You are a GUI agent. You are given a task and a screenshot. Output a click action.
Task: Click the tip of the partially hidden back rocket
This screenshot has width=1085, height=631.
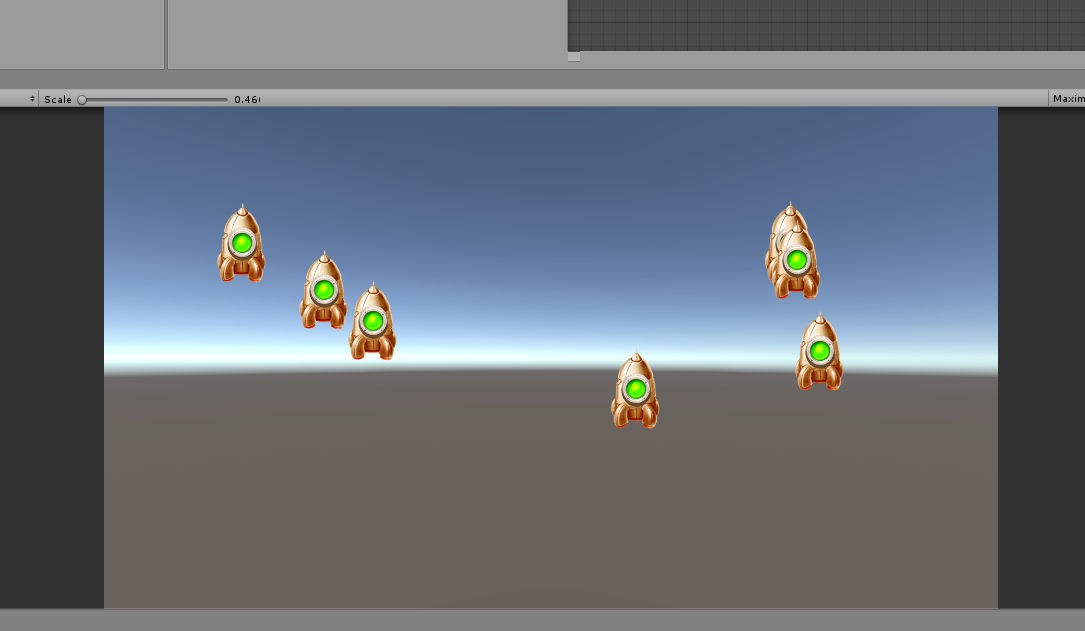click(789, 209)
